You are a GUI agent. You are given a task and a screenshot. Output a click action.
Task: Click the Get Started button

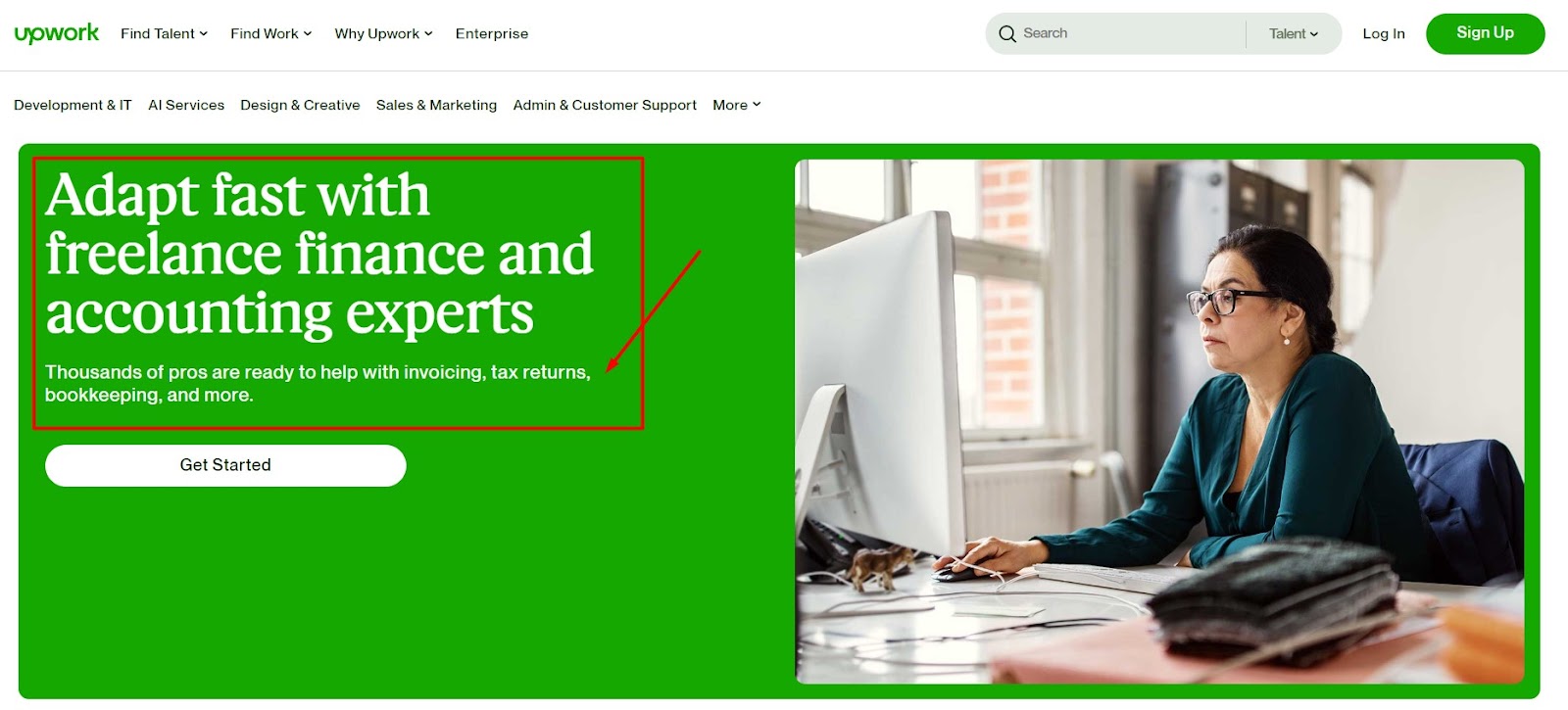[x=225, y=465]
